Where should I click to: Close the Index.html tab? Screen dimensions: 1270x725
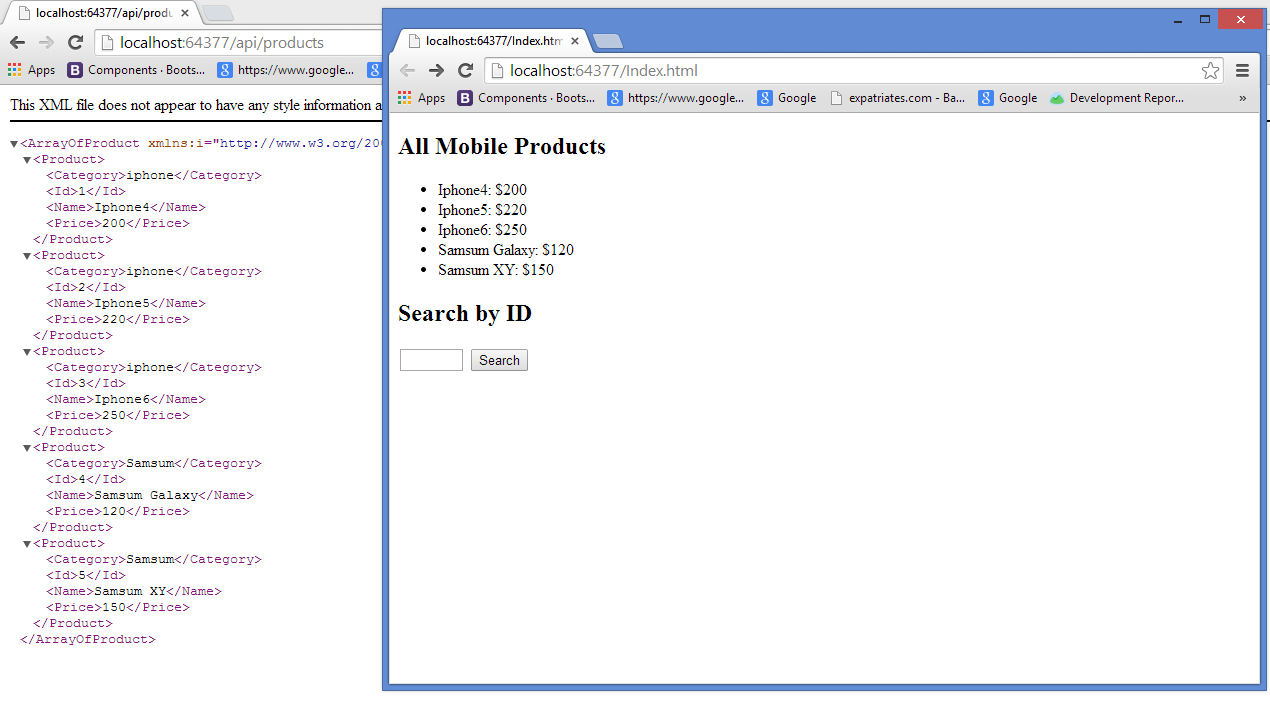(575, 41)
